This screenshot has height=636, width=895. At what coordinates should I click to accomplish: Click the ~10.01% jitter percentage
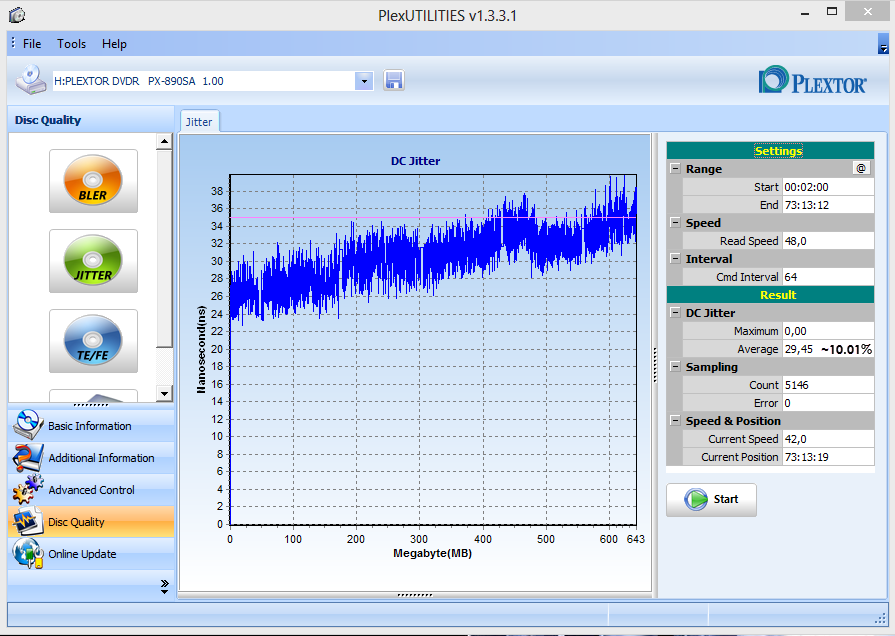click(846, 349)
